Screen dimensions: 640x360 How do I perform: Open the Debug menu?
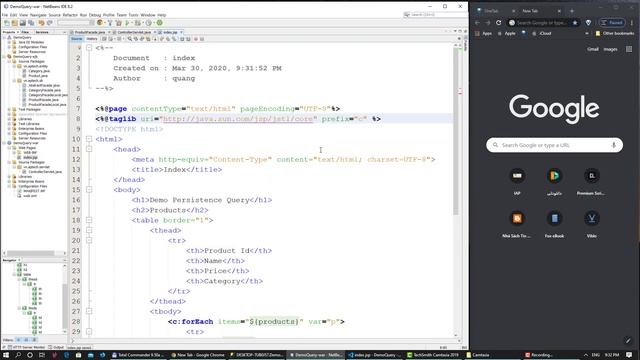95,15
